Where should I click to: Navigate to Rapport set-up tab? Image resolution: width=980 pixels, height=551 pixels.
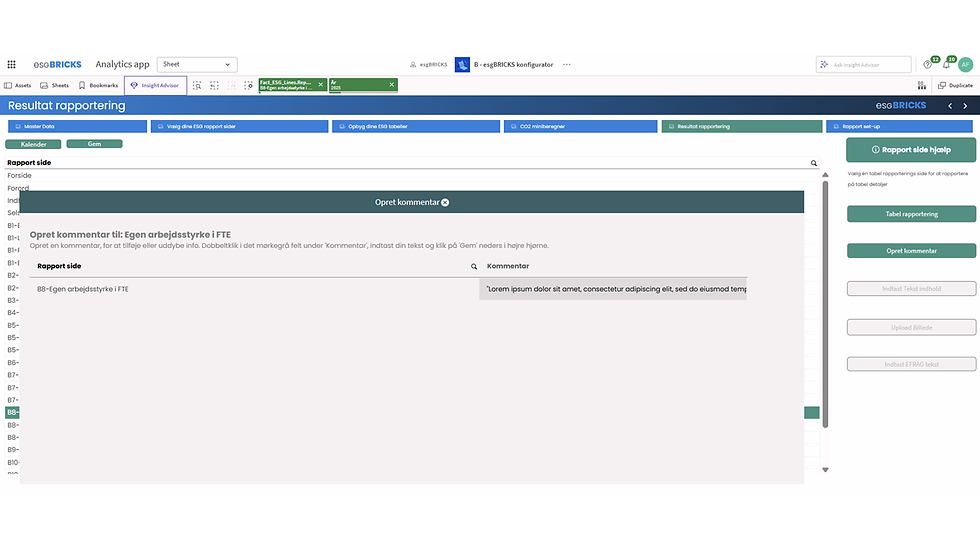[x=899, y=126]
